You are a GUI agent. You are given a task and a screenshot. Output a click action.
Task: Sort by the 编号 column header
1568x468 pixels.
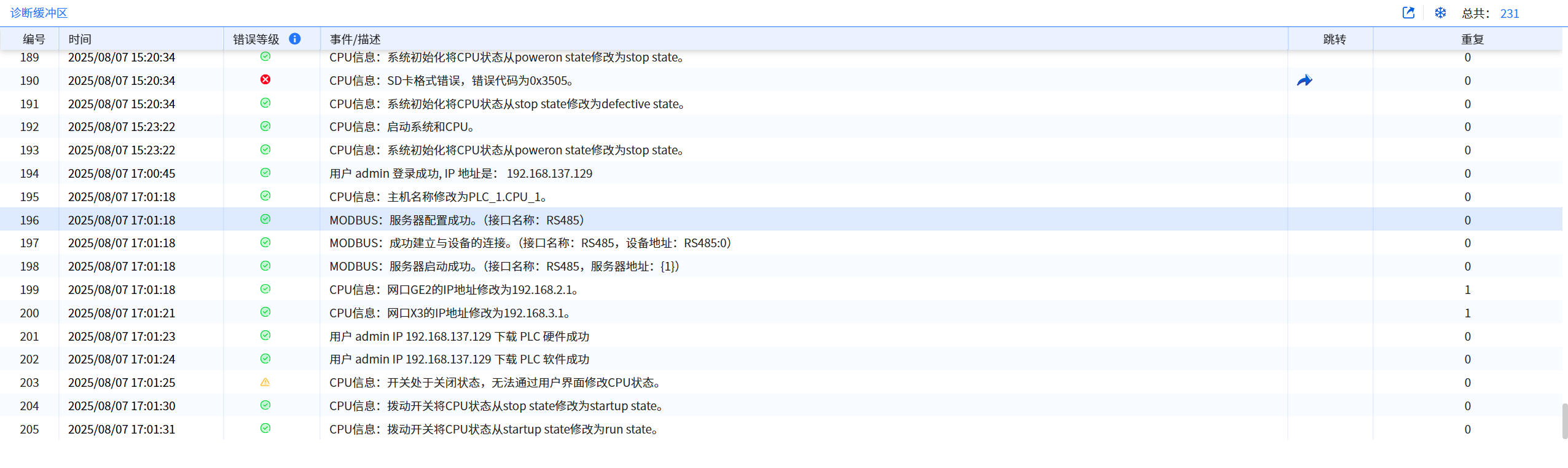click(34, 39)
